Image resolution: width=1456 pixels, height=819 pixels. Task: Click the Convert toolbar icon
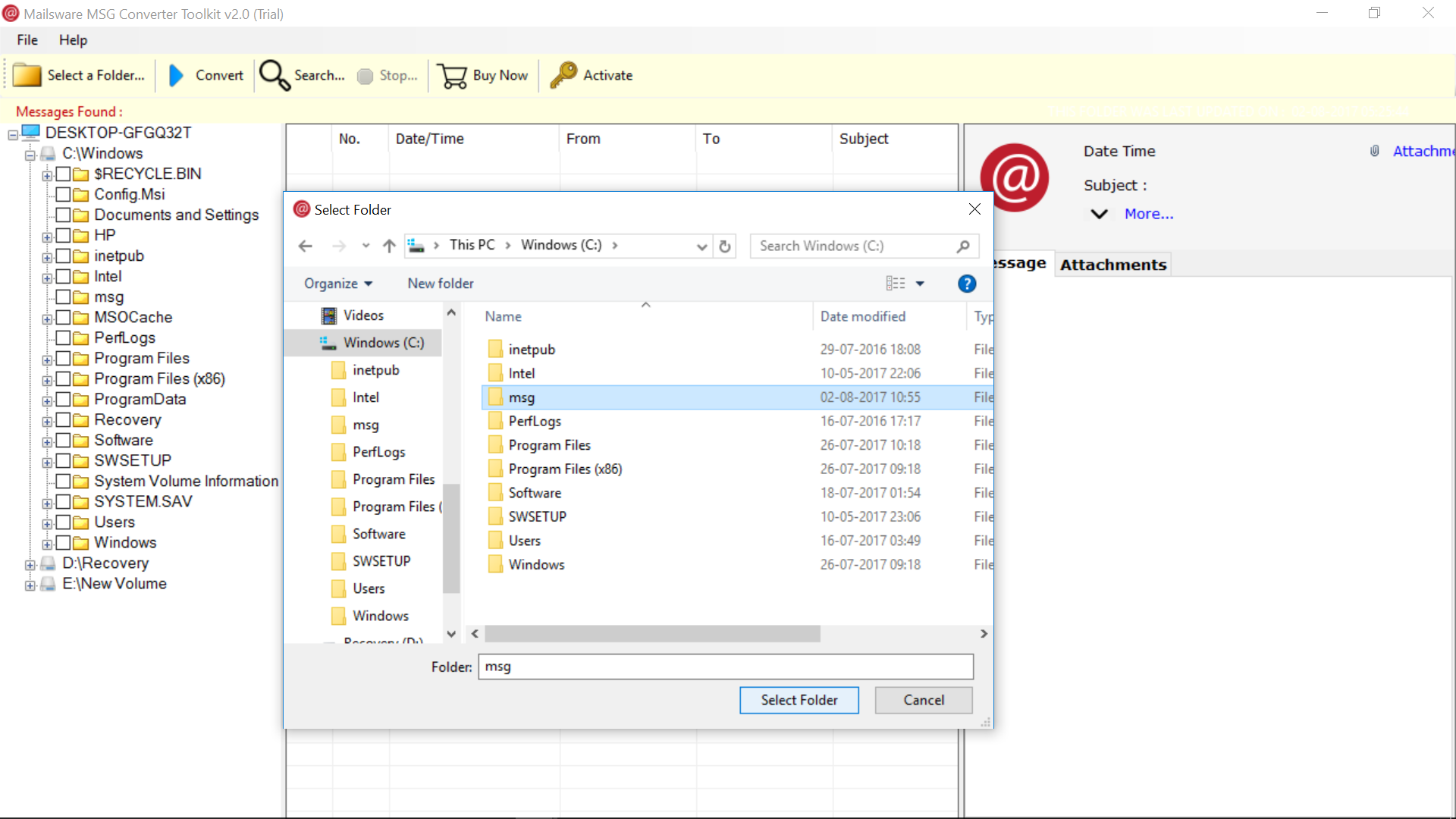tap(204, 75)
